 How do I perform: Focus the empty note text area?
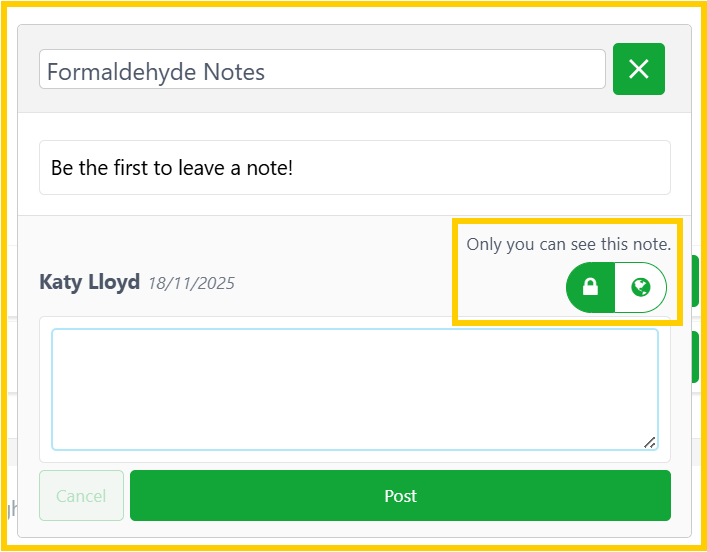[x=354, y=388]
